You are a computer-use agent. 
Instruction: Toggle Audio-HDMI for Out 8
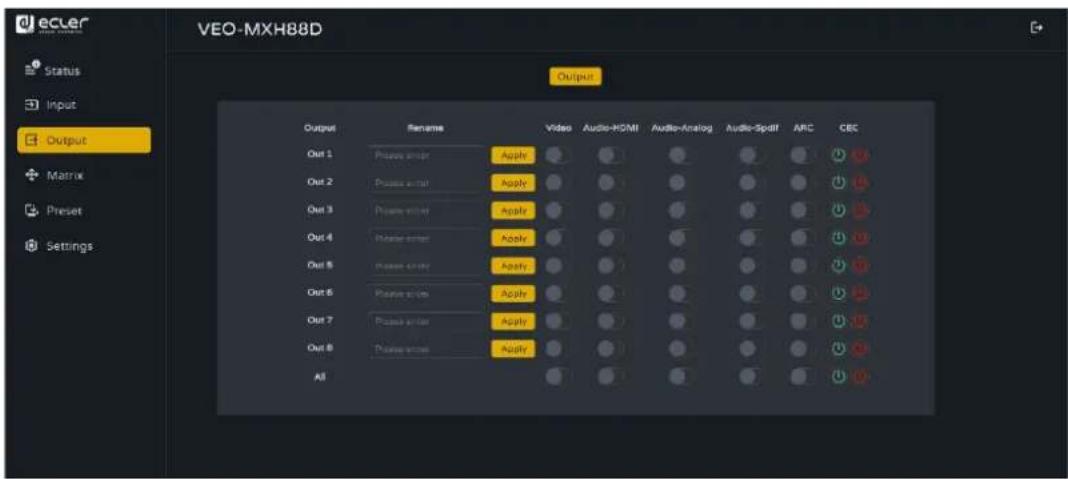pyautogui.click(x=611, y=348)
